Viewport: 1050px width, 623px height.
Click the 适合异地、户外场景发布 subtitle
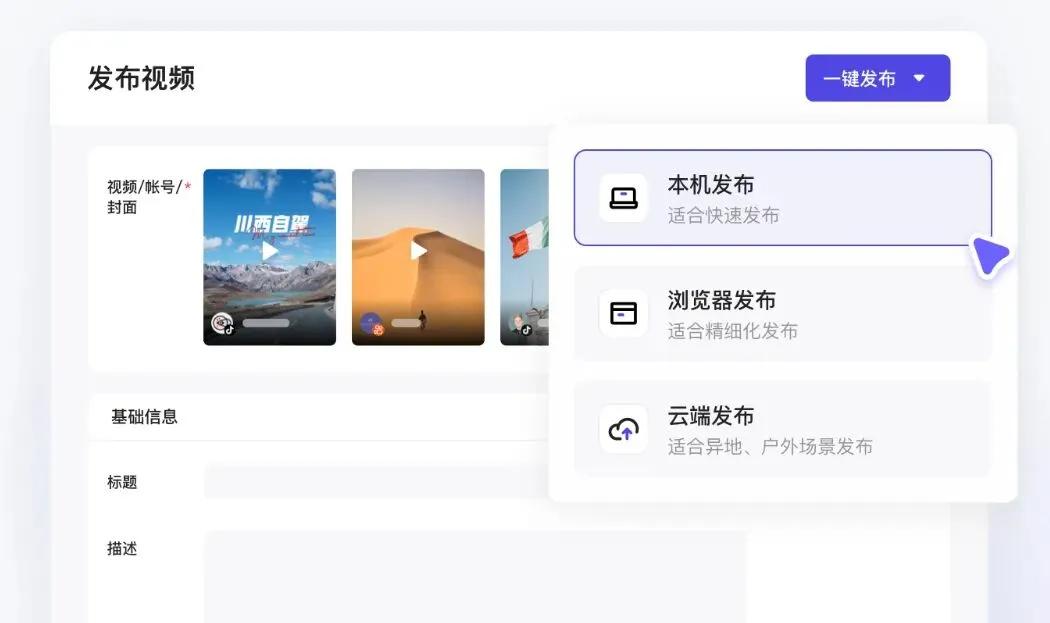click(770, 447)
